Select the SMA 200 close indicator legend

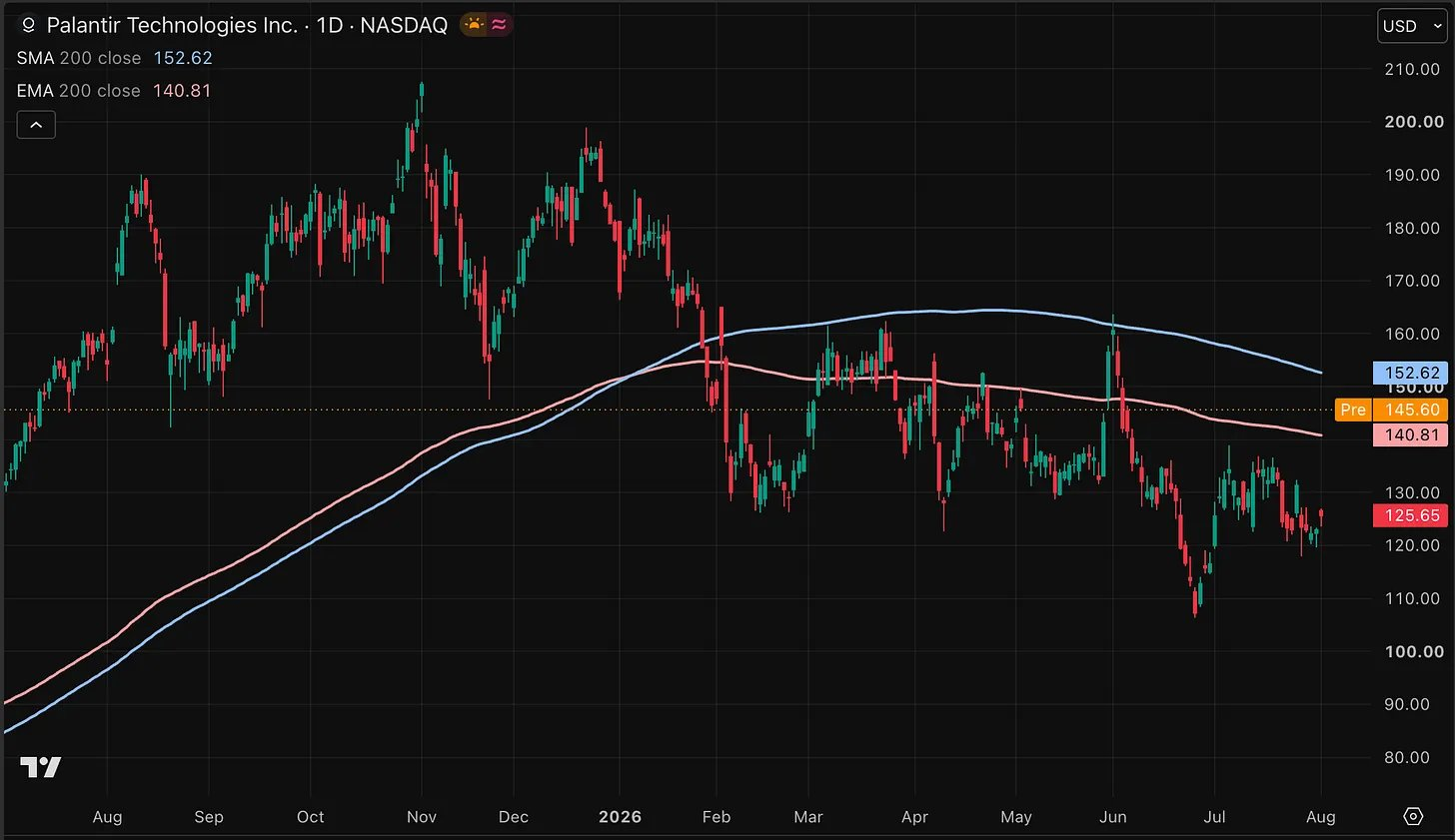pyautogui.click(x=79, y=58)
